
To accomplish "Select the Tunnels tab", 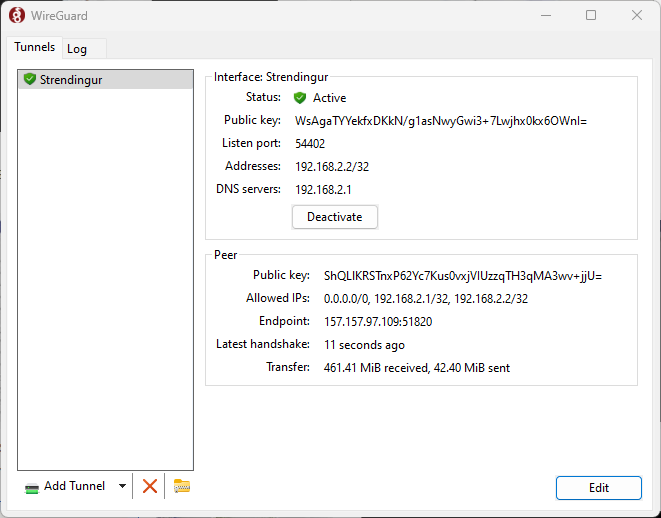I will click(34, 48).
